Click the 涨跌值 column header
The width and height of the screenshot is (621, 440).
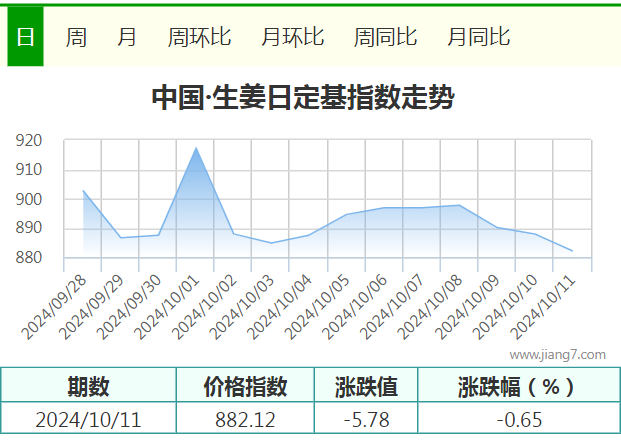tap(366, 386)
